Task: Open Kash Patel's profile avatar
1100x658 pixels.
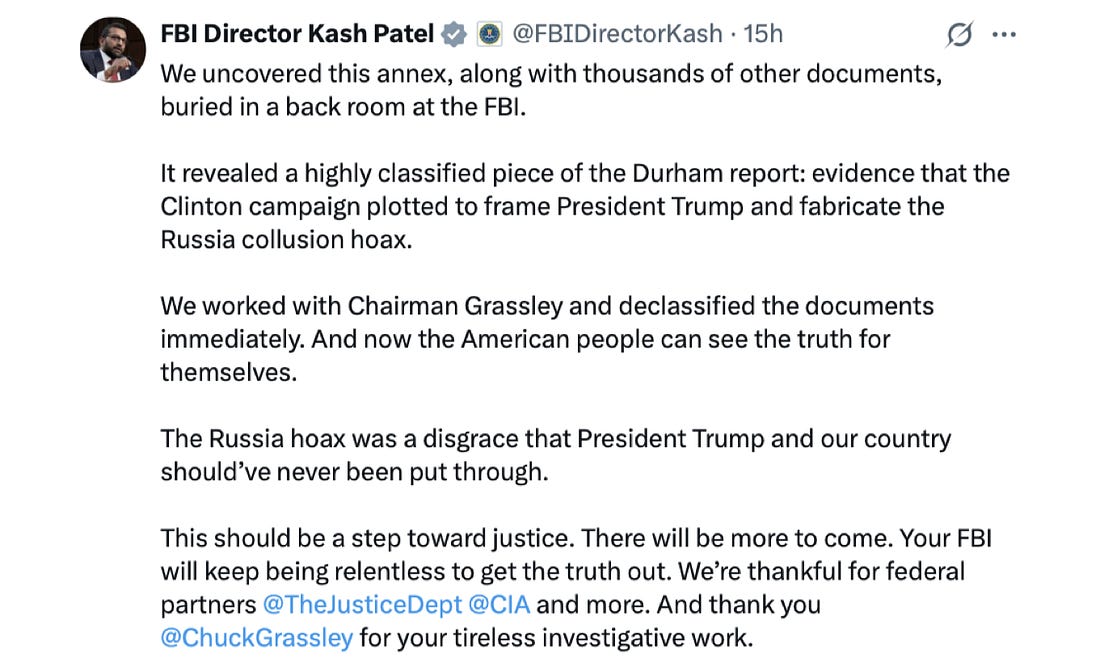Action: tap(113, 50)
